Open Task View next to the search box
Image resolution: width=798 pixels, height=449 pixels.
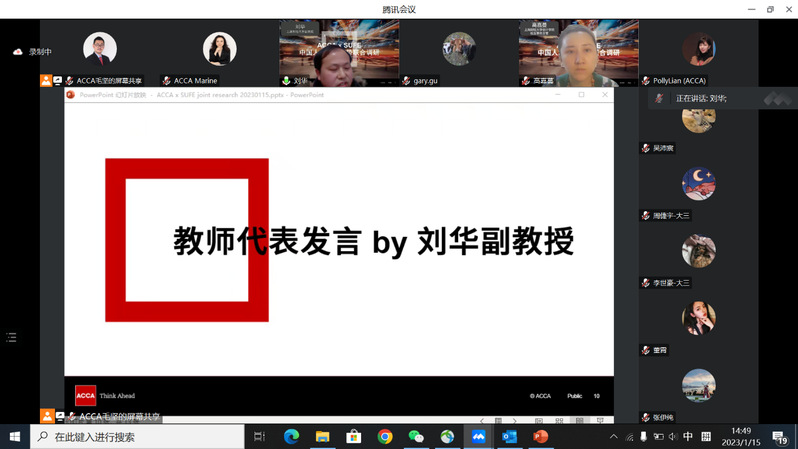(259, 437)
